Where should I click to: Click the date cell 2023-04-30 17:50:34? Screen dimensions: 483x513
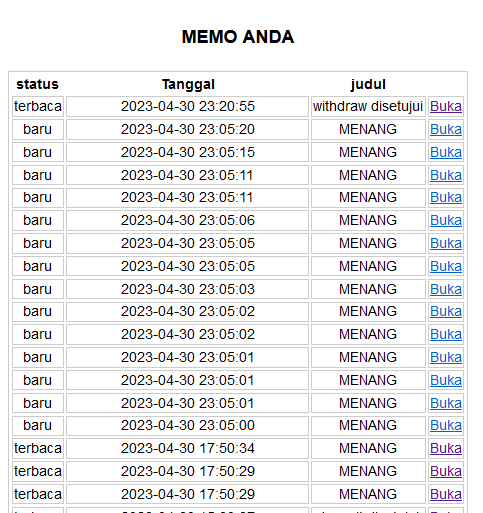point(187,448)
